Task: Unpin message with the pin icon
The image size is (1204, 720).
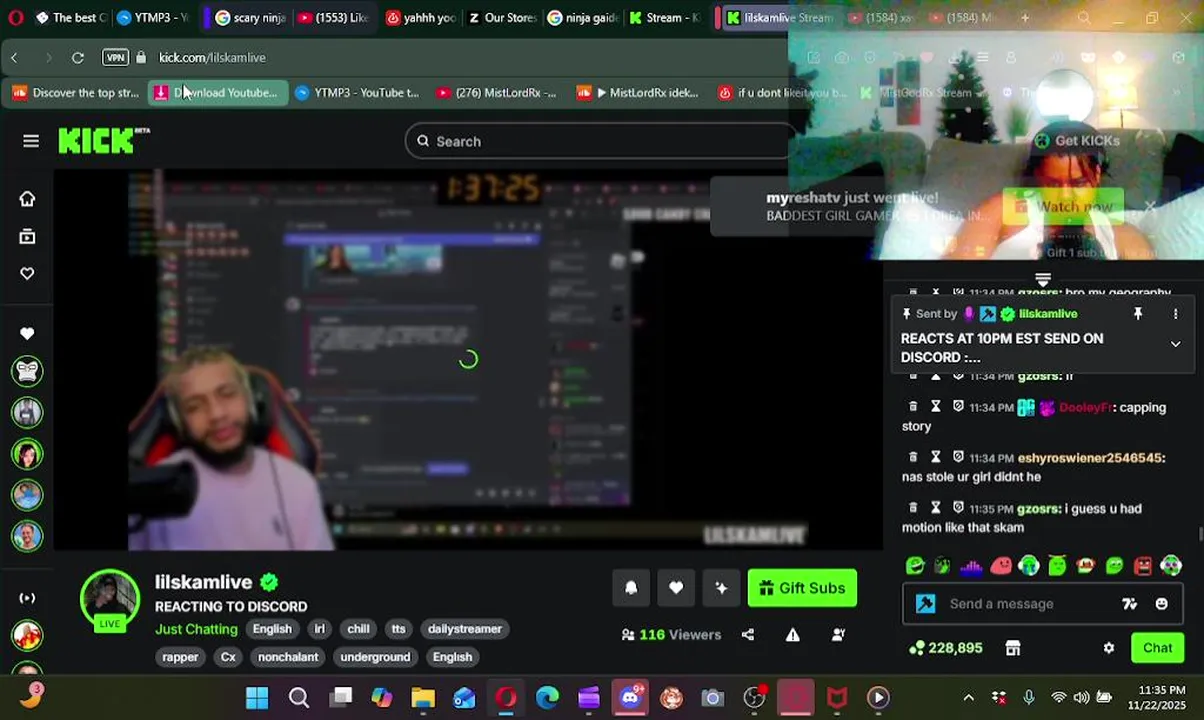Action: point(1137,314)
